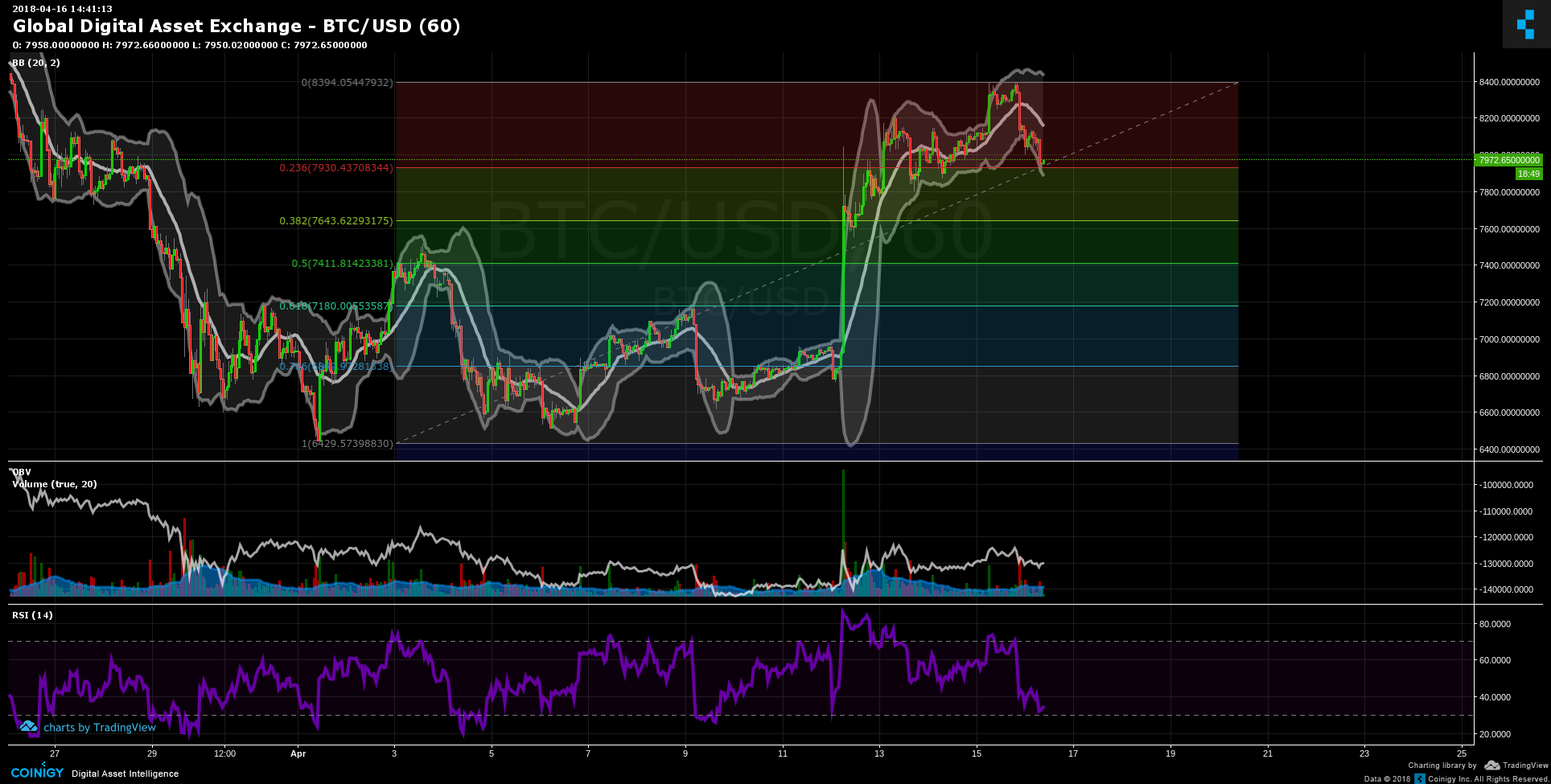Select the chart title 'Global Digital Asset Exchange - BTC/USD (60)'
Screen dimensions: 1551x784
[x=237, y=26]
